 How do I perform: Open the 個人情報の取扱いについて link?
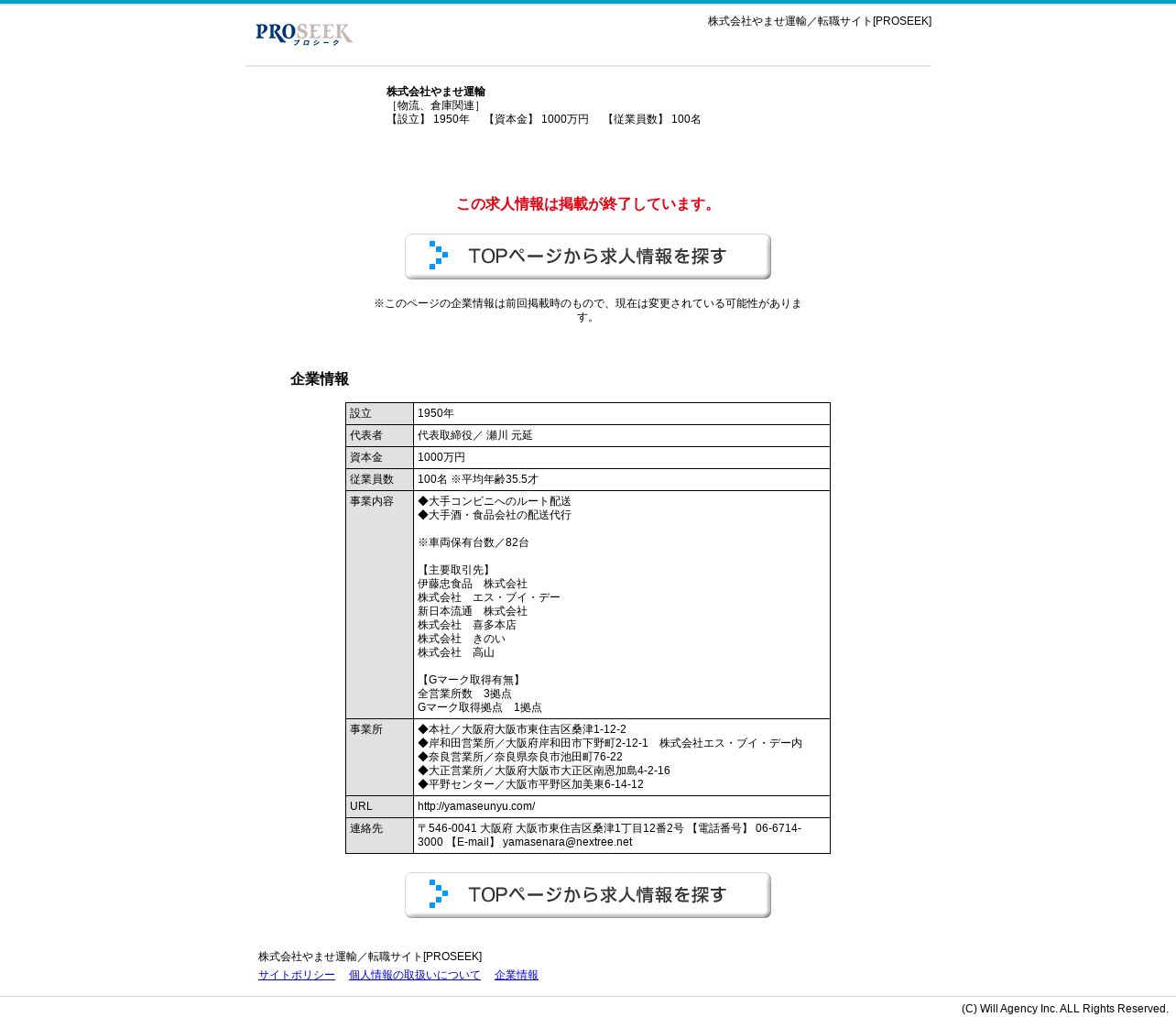tap(415, 975)
